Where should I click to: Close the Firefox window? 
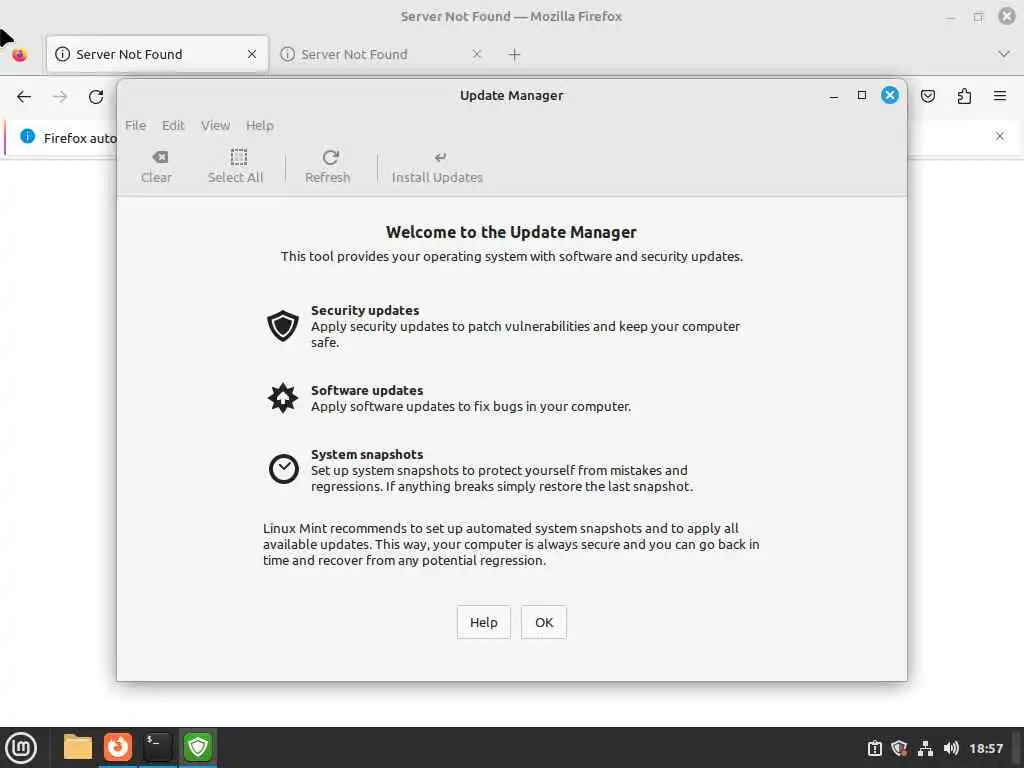pyautogui.click(x=1007, y=16)
